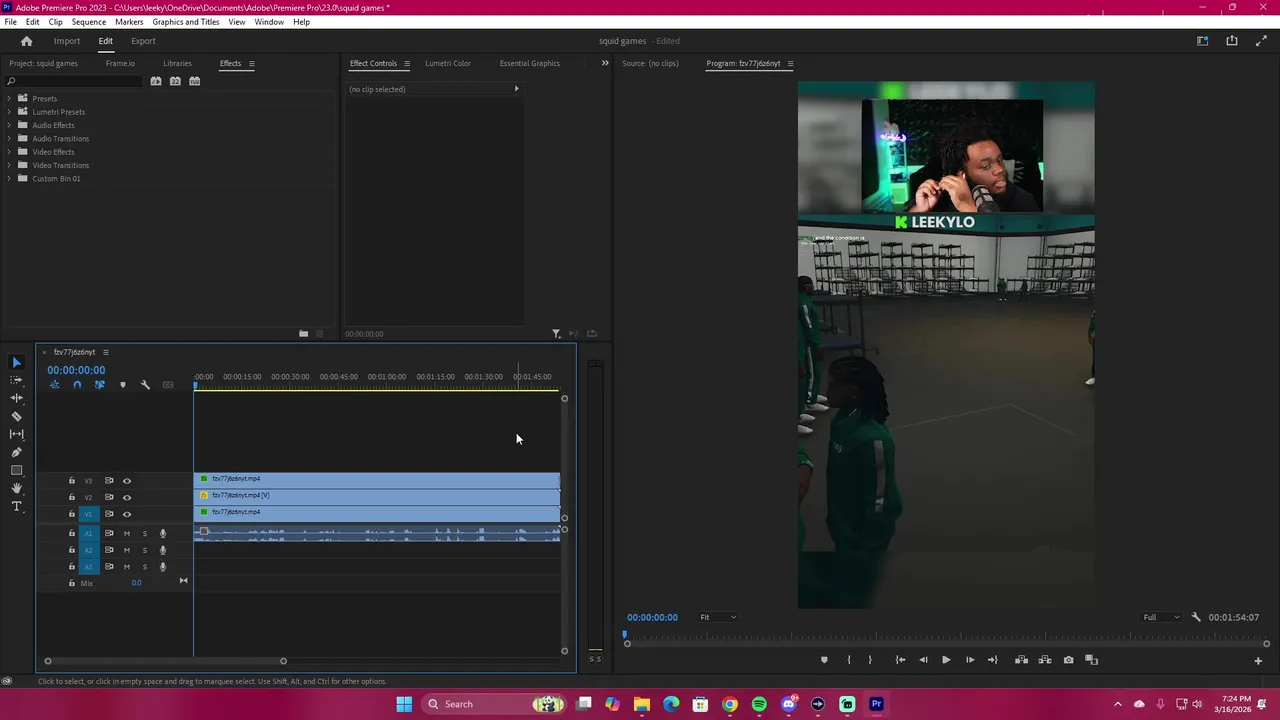Hide the V1 track output
1280x720 pixels.
tap(126, 514)
